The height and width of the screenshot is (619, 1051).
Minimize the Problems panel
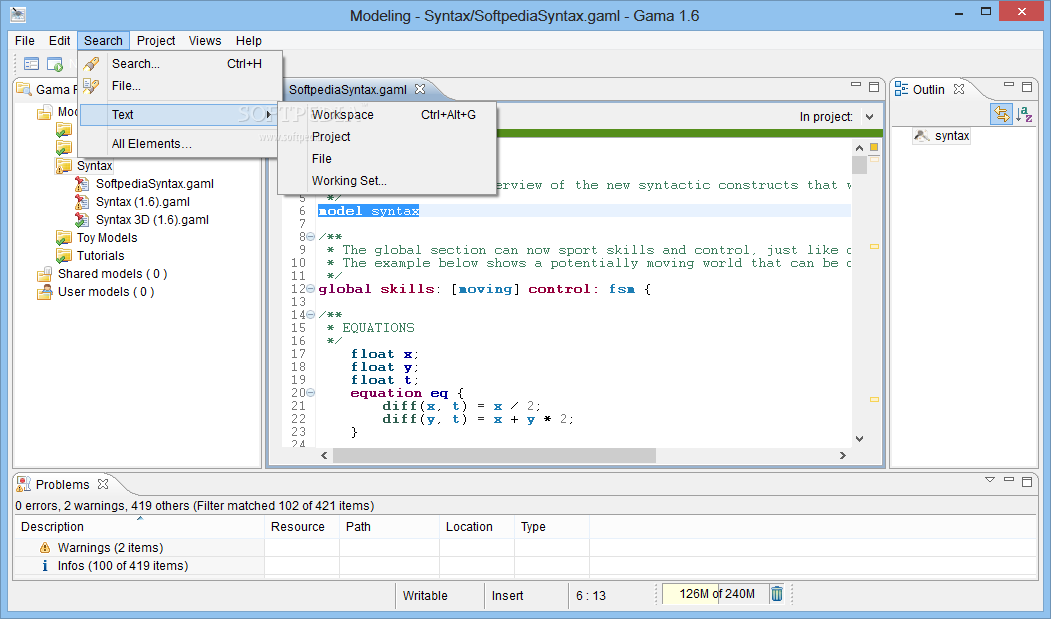pos(1009,480)
